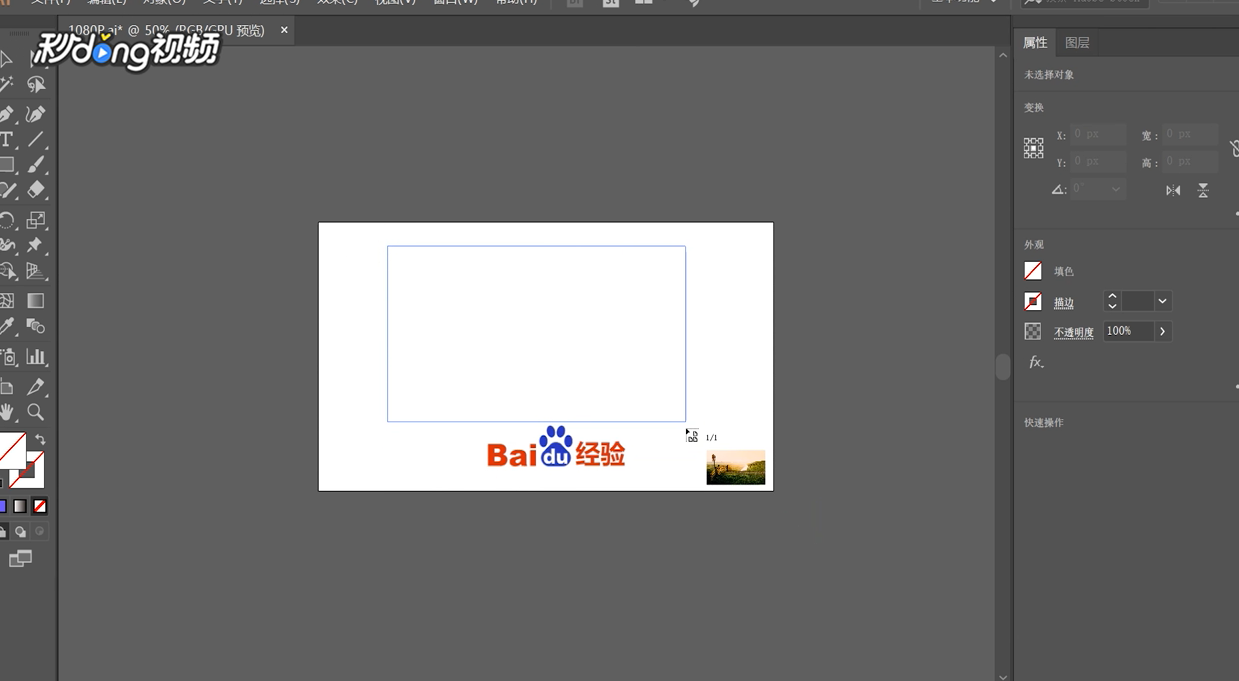Select the Mesh tool

point(7,301)
